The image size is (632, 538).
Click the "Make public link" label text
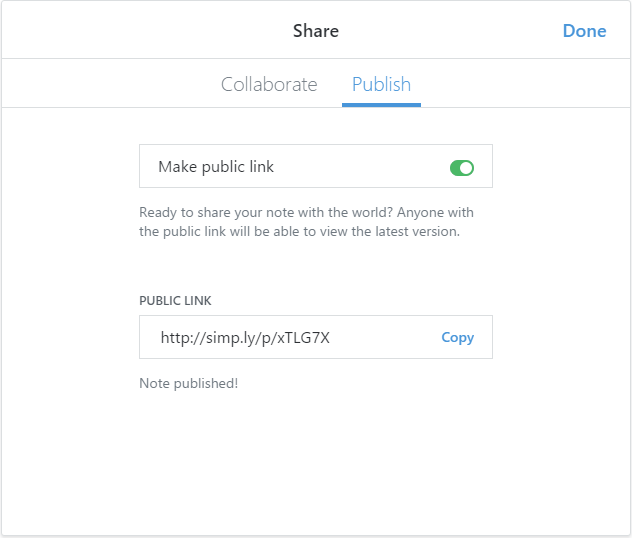[216, 167]
